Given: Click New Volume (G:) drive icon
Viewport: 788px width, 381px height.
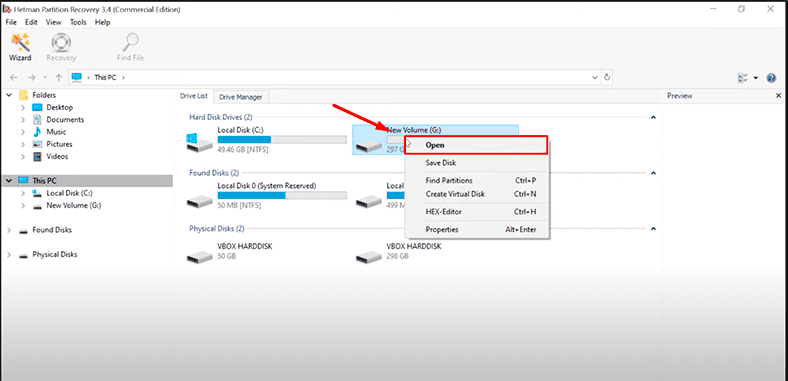Looking at the screenshot, I should [368, 146].
